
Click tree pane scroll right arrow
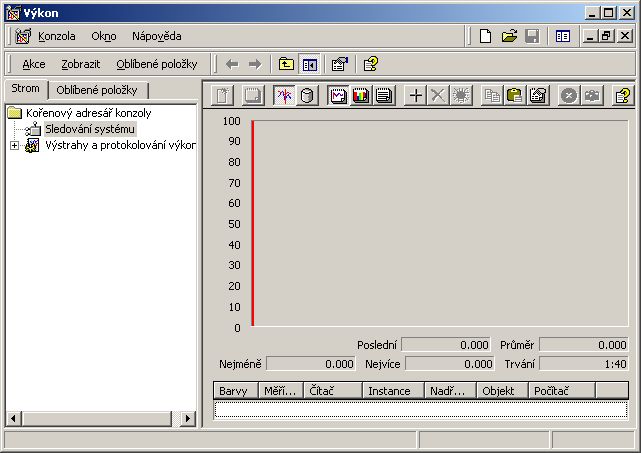point(188,419)
